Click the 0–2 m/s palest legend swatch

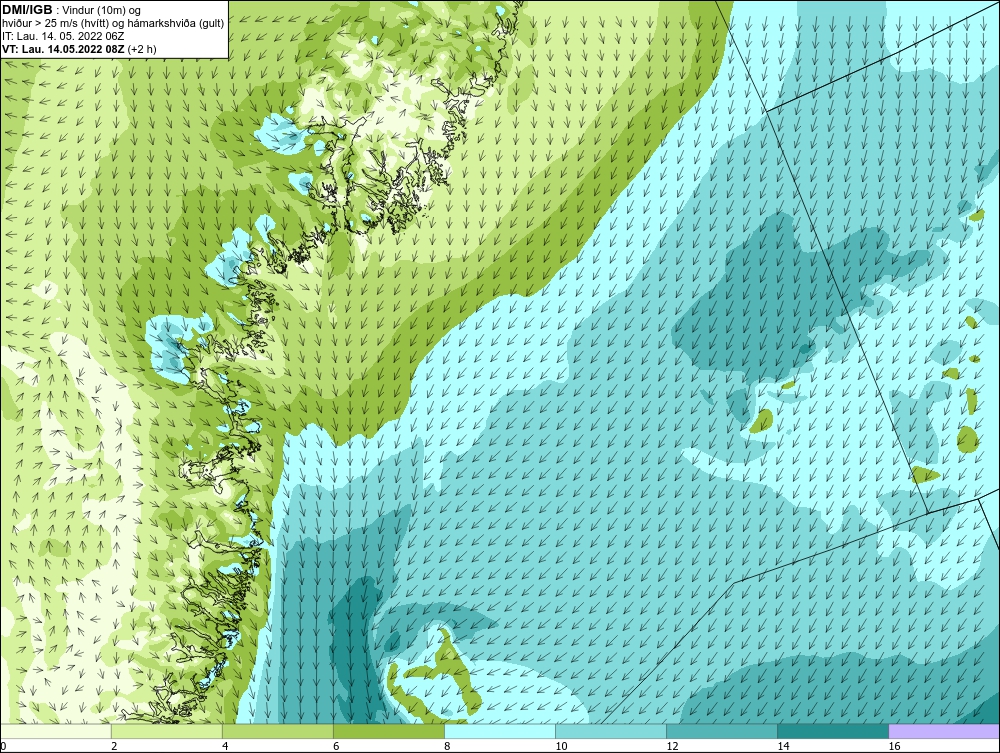pos(55,731)
